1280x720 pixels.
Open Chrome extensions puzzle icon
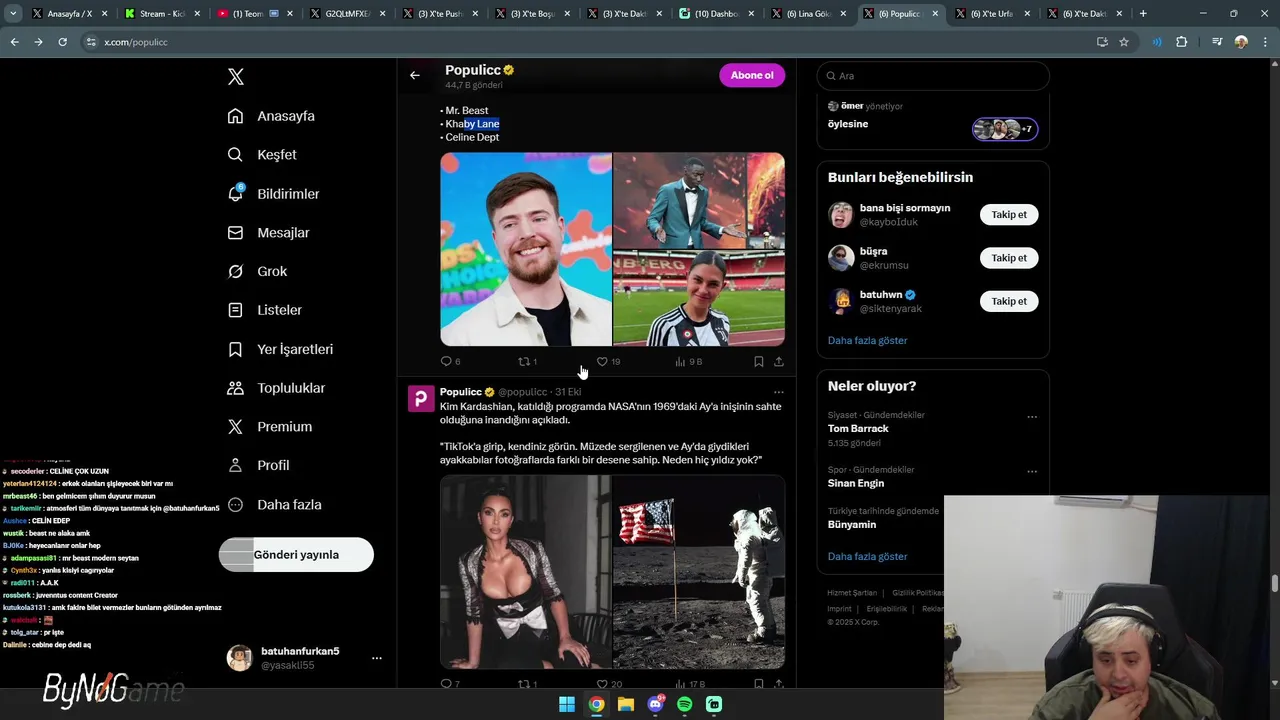[1181, 42]
